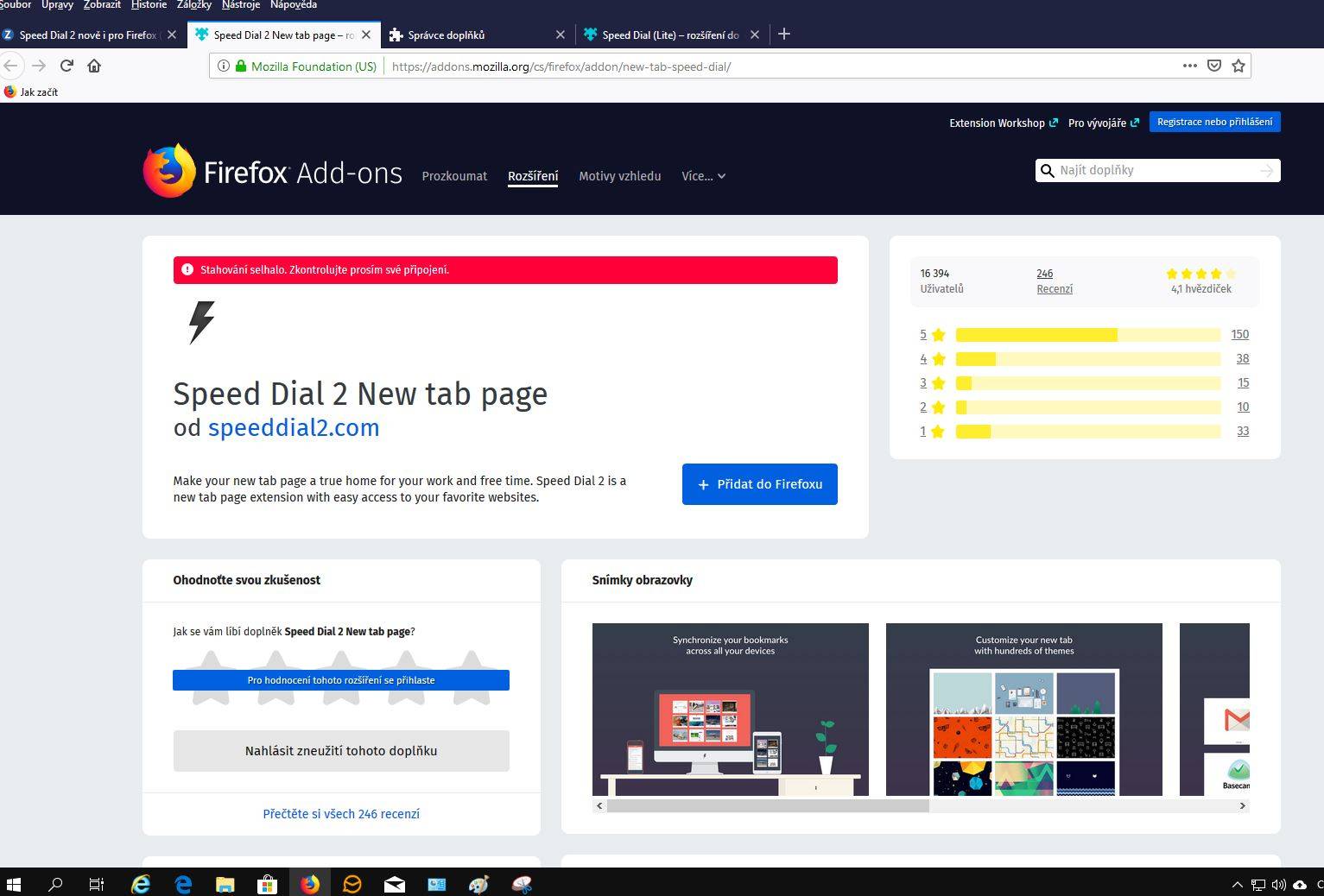Open the speeddial2.com author link

tap(294, 427)
